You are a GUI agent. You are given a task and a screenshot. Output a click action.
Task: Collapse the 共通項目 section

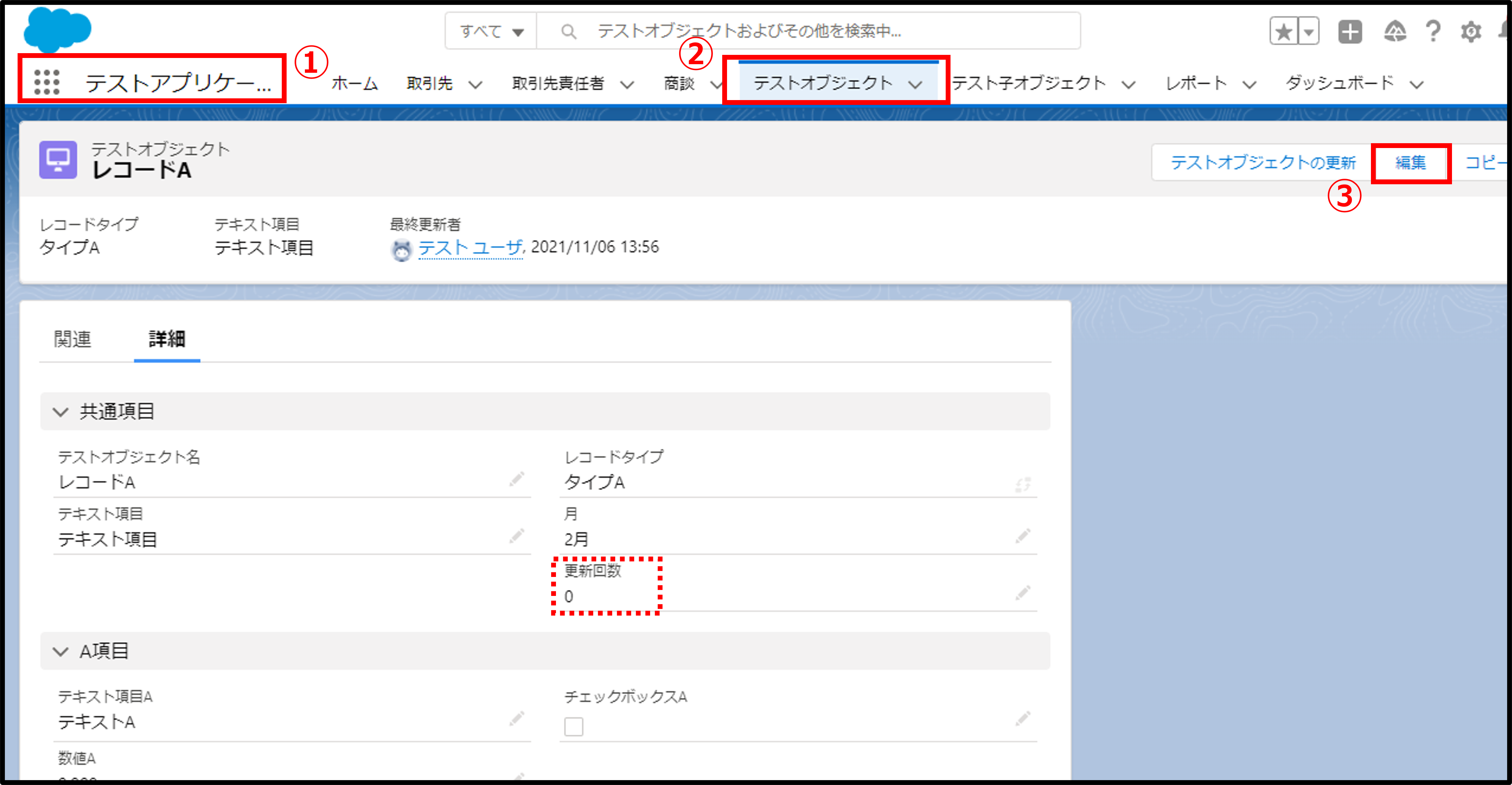pyautogui.click(x=60, y=412)
